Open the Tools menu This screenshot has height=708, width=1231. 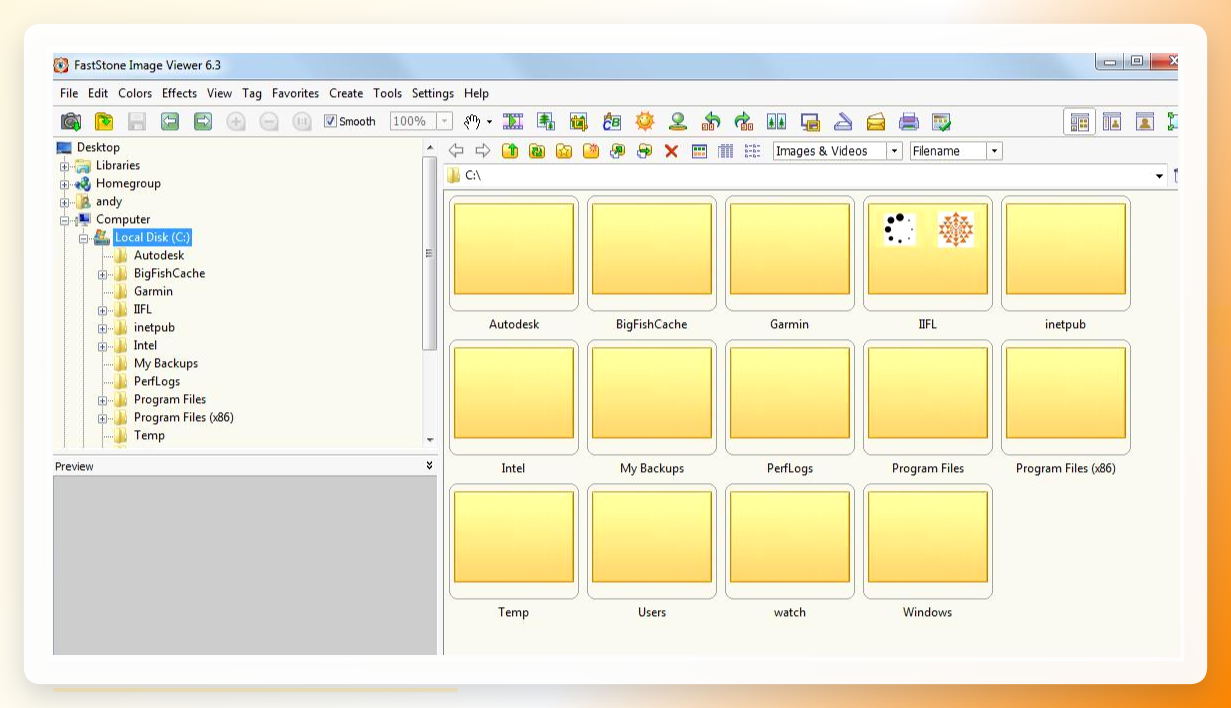tap(388, 93)
